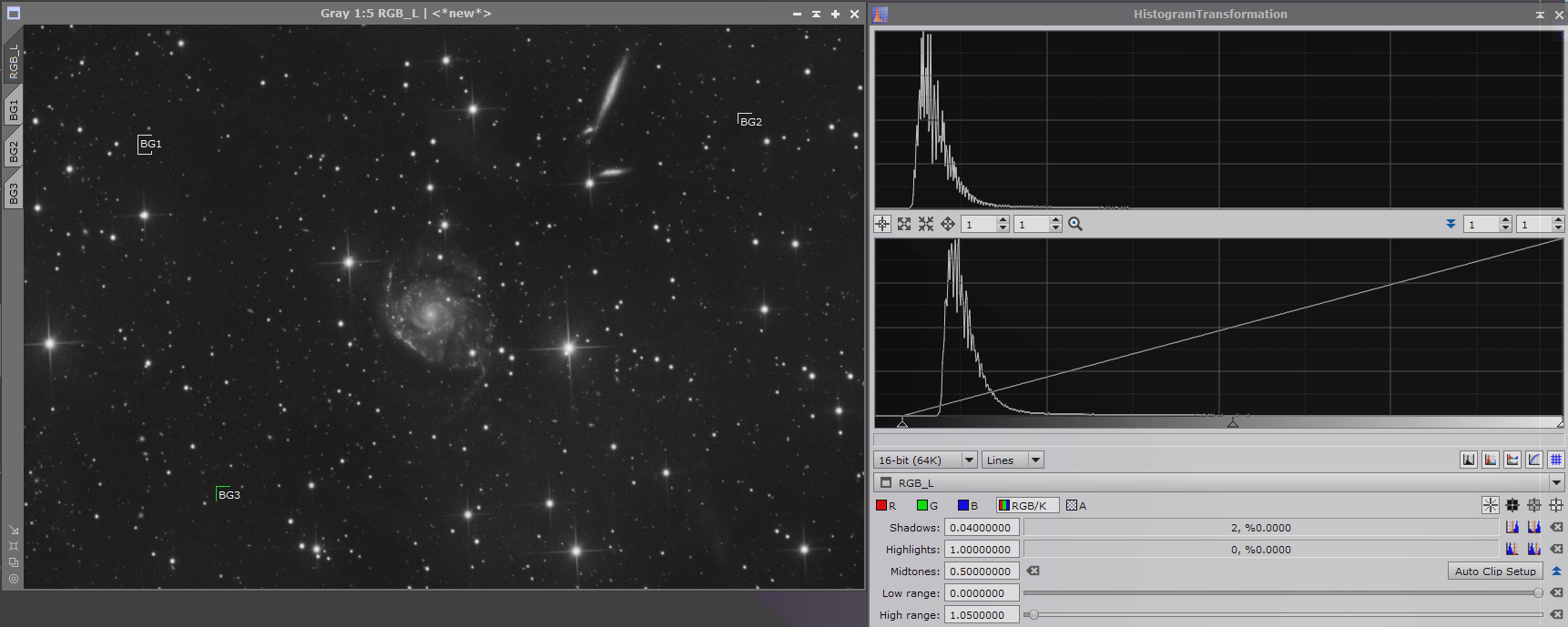Reset Midtones with its clear arrow icon

click(x=1033, y=571)
